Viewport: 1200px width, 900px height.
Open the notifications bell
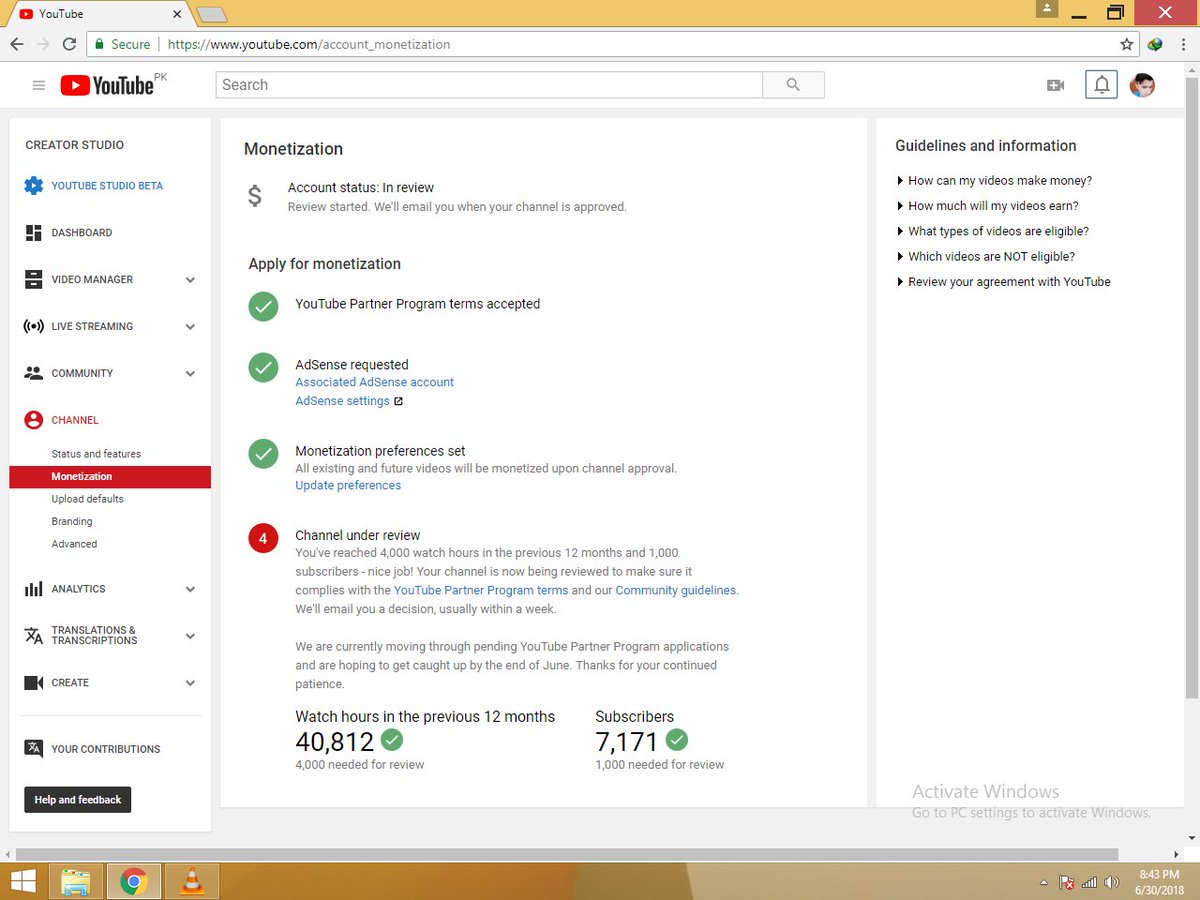click(1102, 85)
